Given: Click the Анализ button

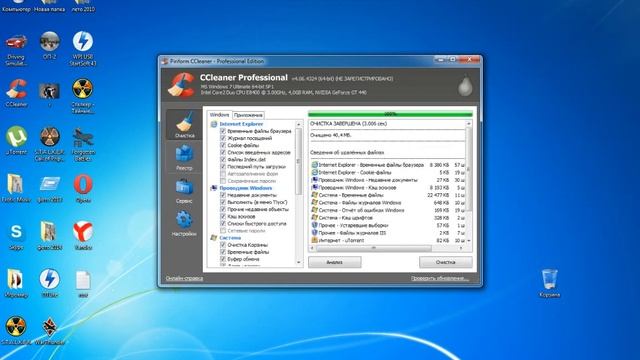Looking at the screenshot, I should point(335,262).
